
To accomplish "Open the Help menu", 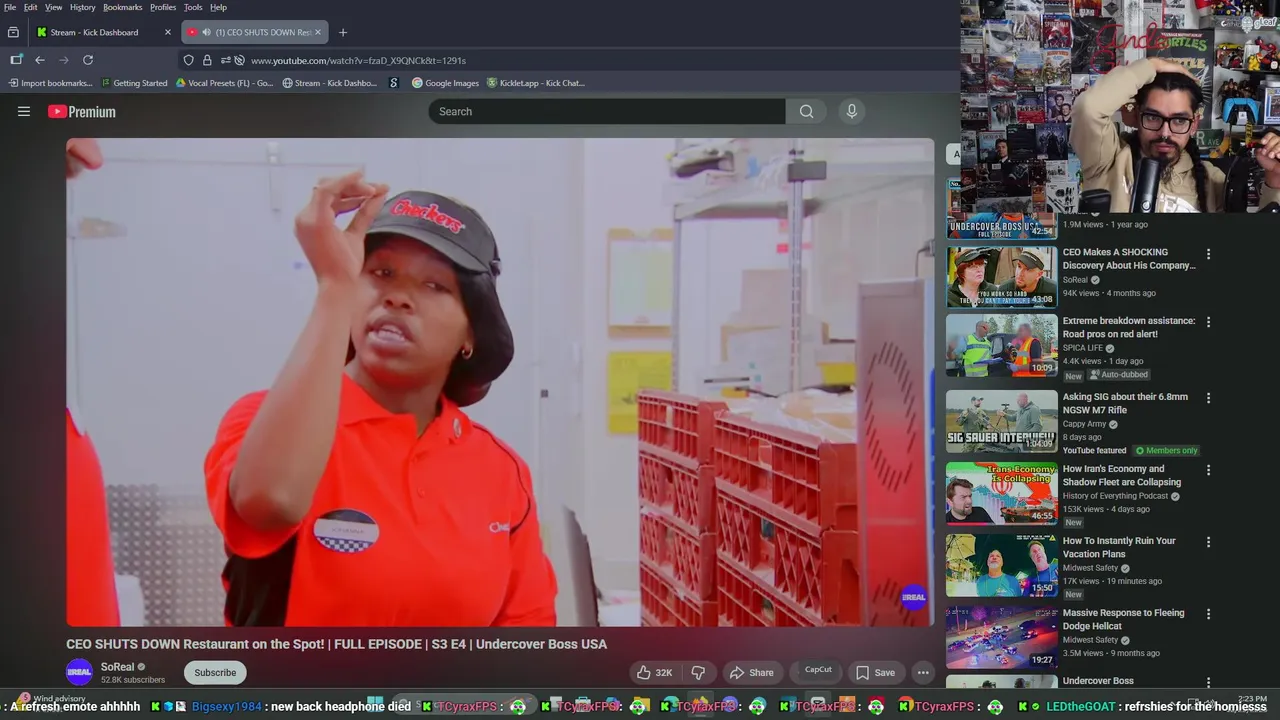I will [218, 7].
